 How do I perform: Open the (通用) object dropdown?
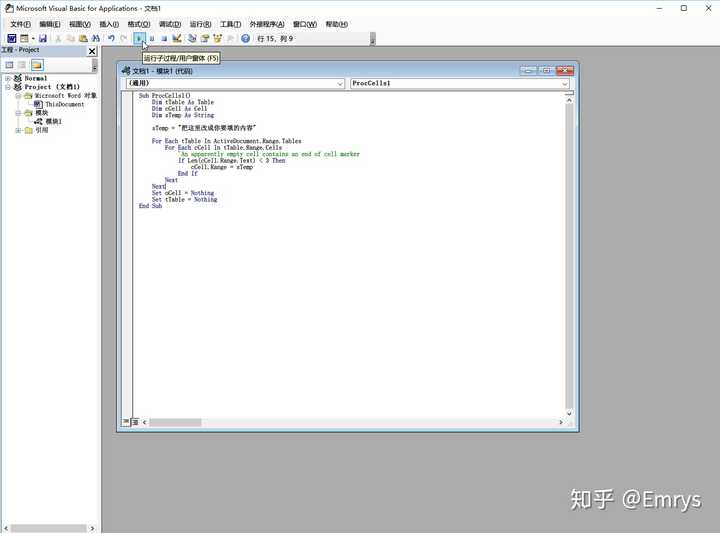(235, 83)
